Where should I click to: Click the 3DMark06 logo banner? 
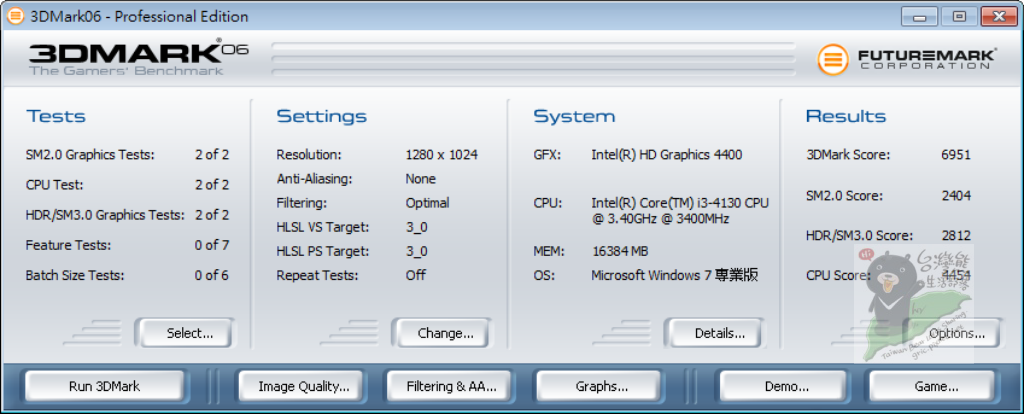[x=138, y=59]
